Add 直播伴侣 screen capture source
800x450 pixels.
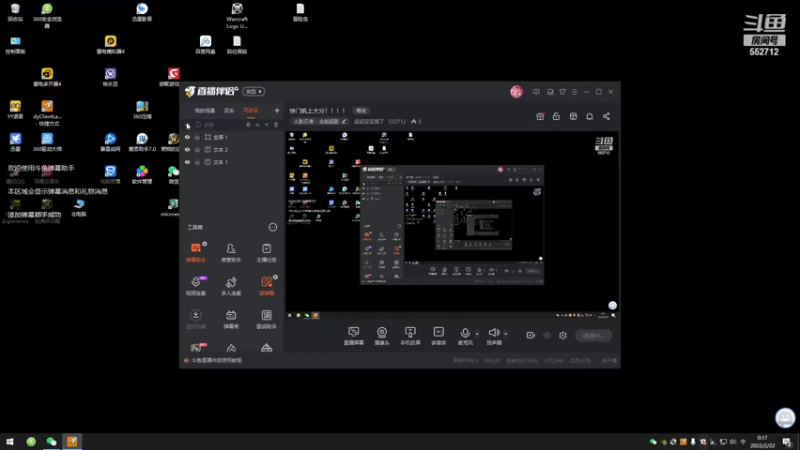[x=354, y=336]
